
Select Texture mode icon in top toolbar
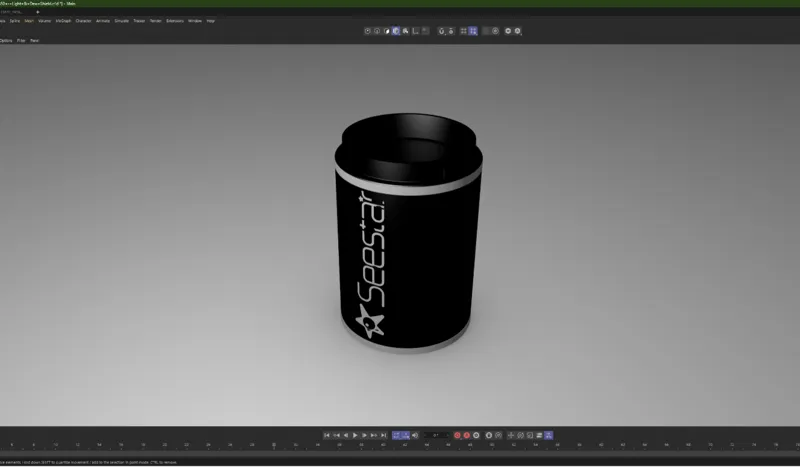405,31
